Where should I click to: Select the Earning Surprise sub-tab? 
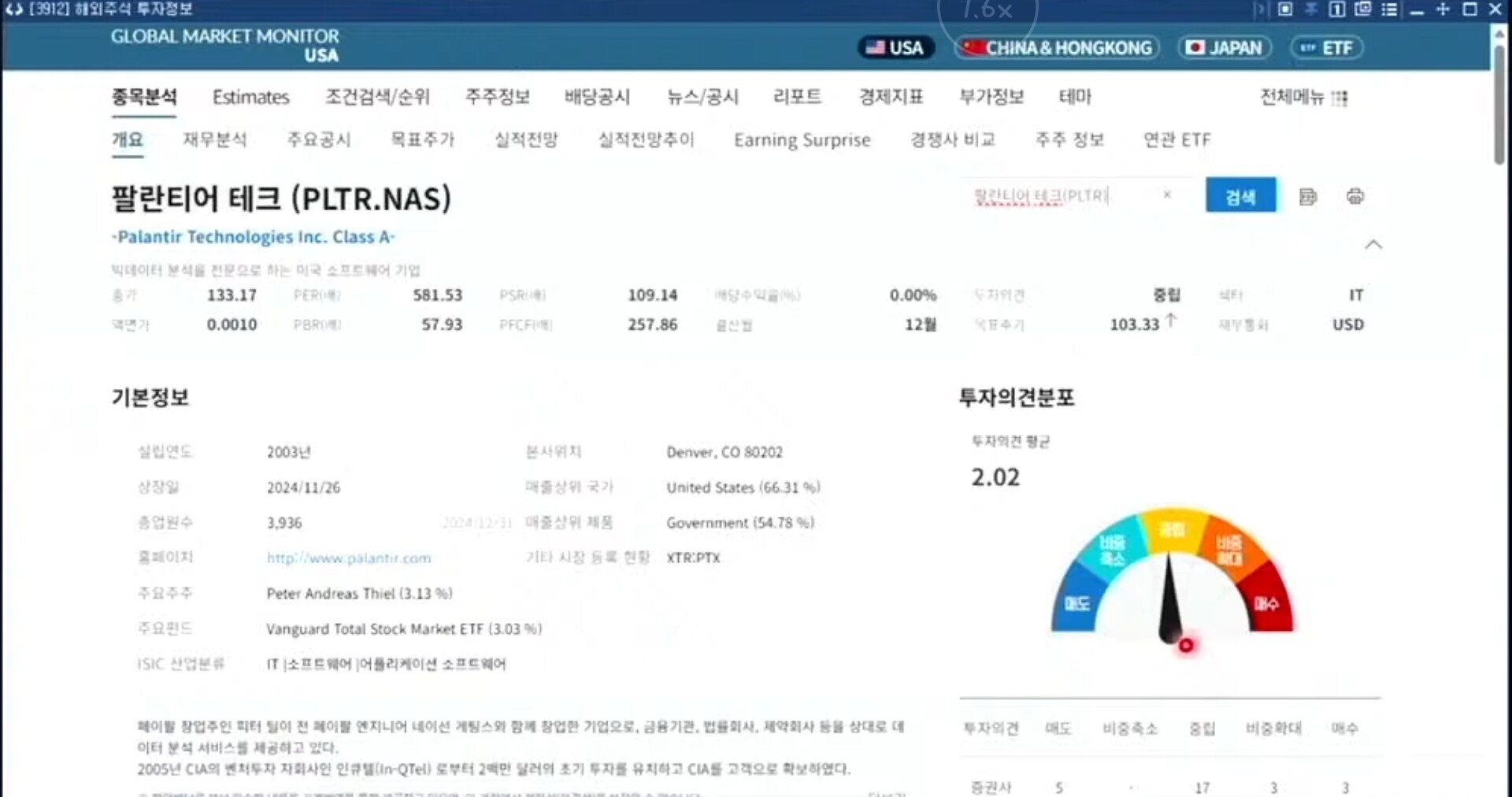click(x=802, y=139)
